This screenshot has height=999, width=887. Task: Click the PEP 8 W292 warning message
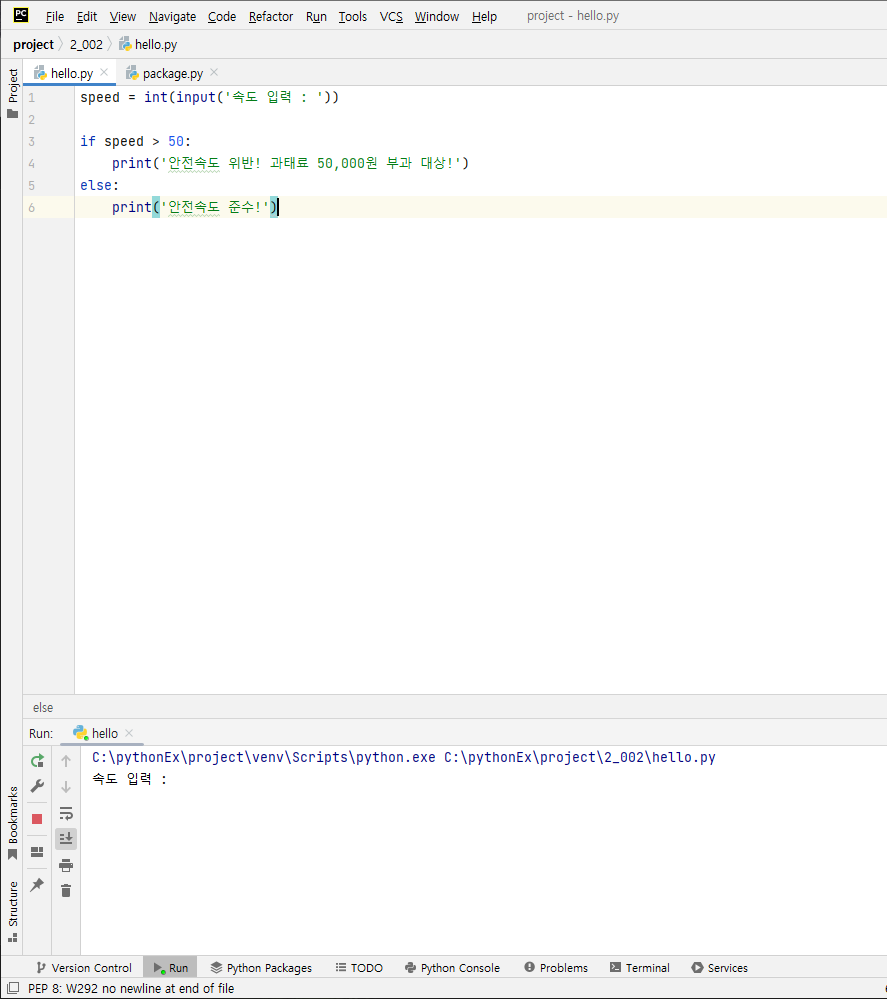131,988
